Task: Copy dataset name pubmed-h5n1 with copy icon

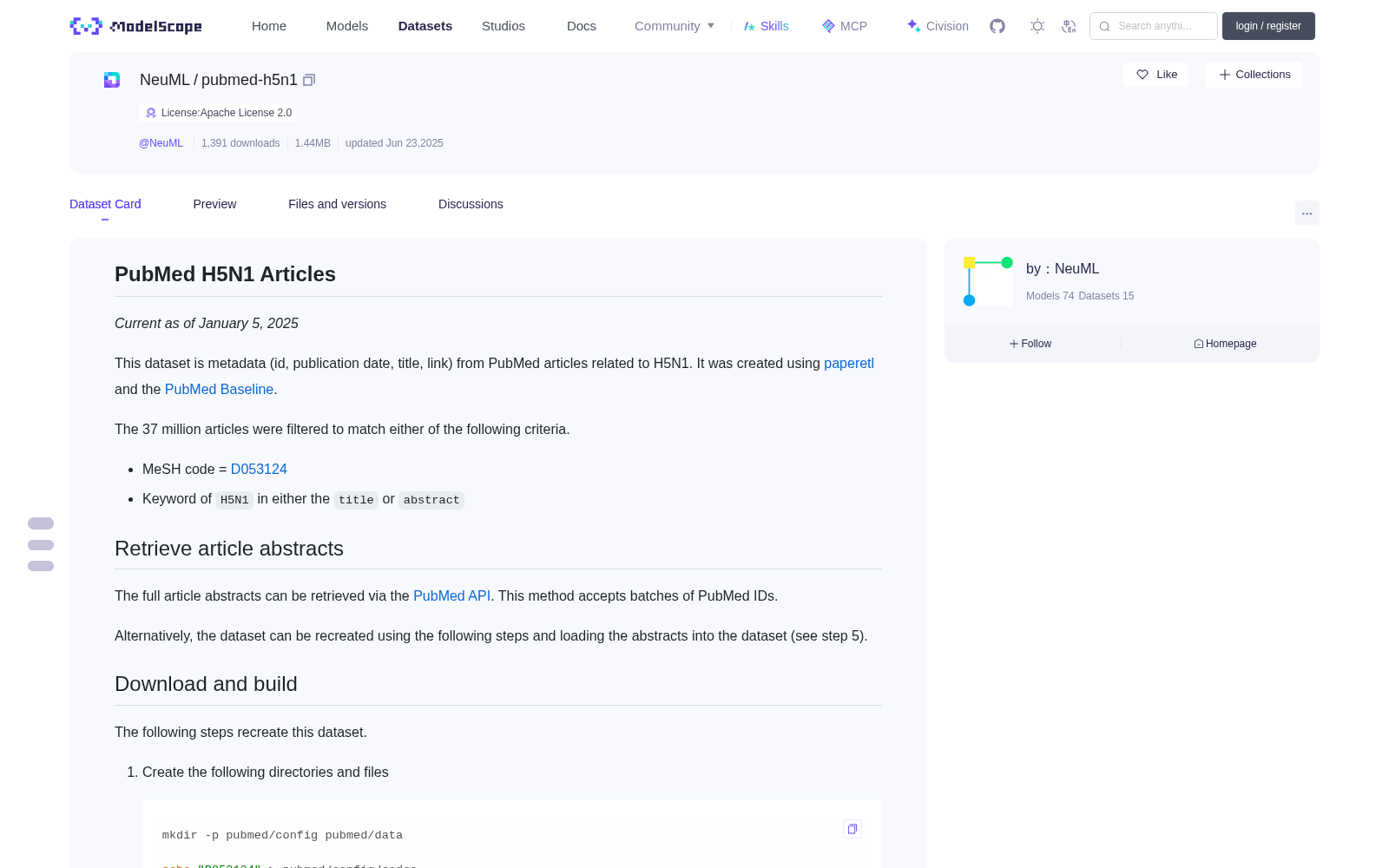Action: pos(309,80)
